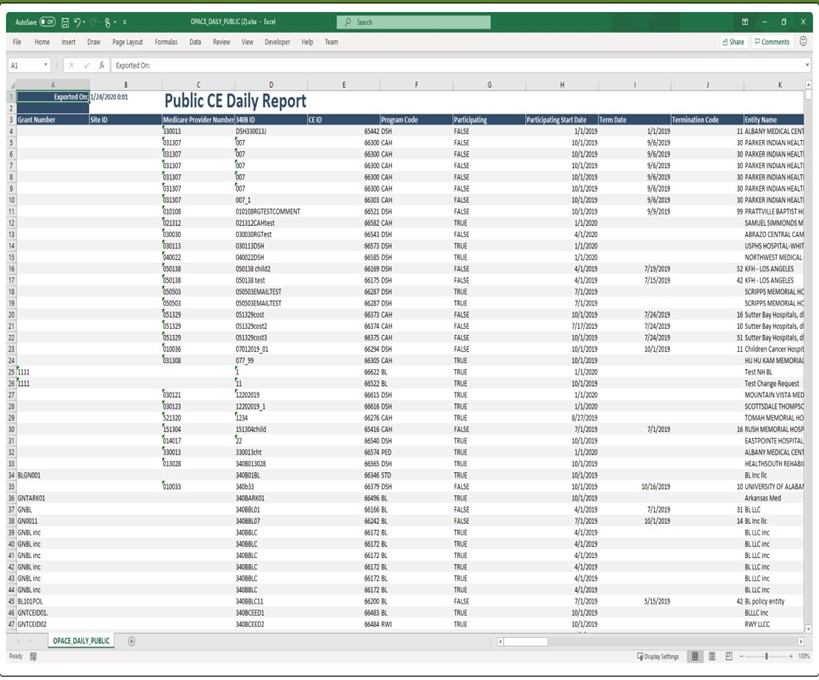
Task: Open the Help ribbon tab
Action: tap(308, 42)
